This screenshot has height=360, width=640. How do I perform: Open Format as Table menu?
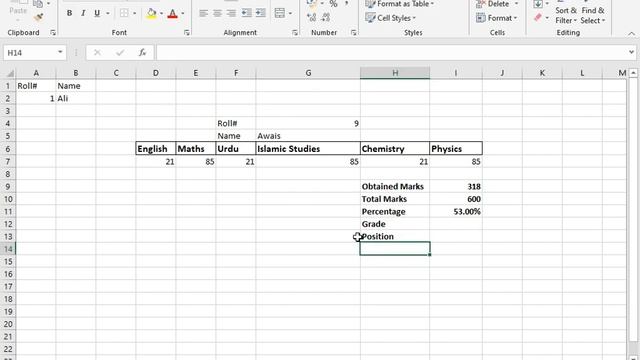click(400, 4)
